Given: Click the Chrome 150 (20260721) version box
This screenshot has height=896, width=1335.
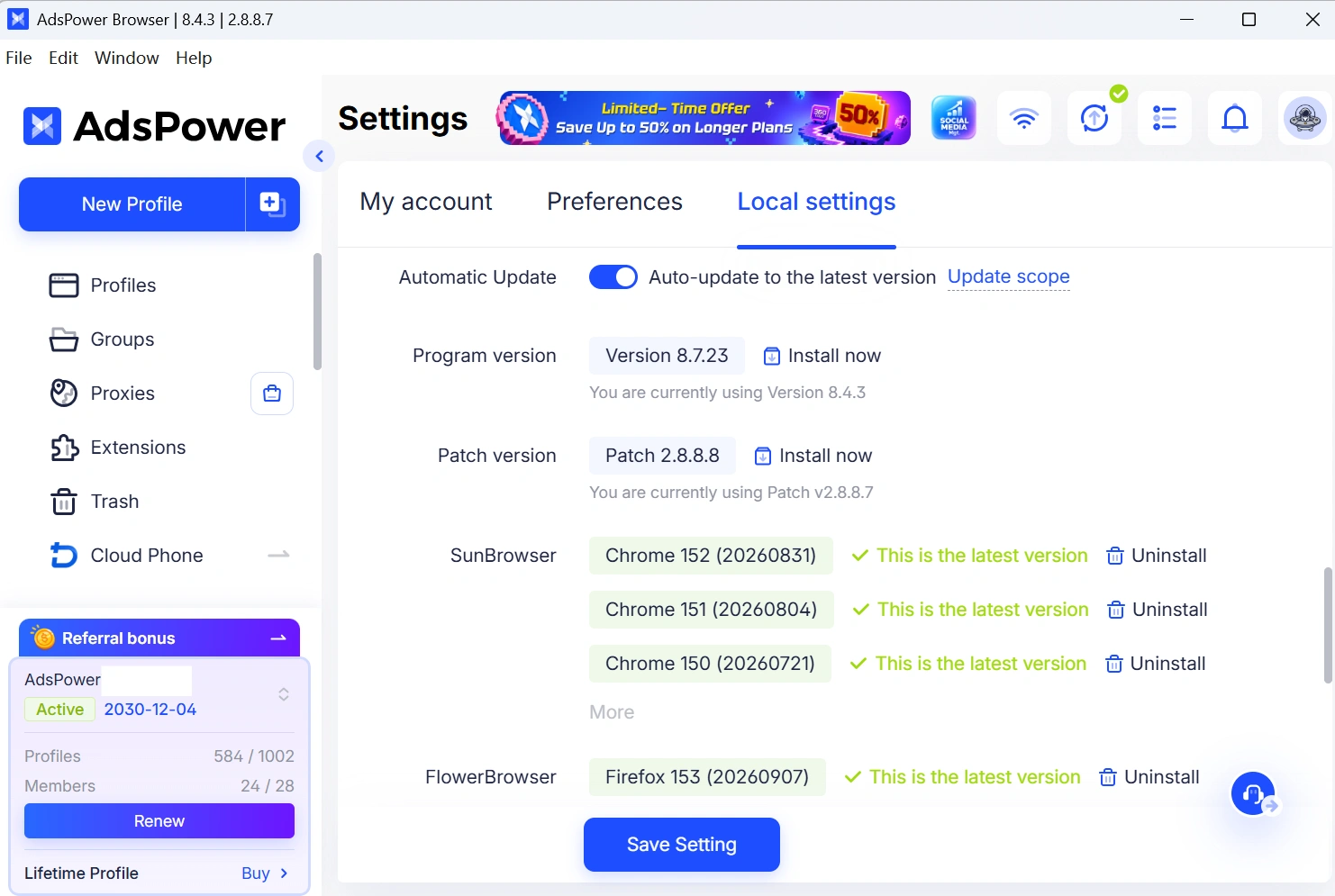Looking at the screenshot, I should pyautogui.click(x=711, y=664).
